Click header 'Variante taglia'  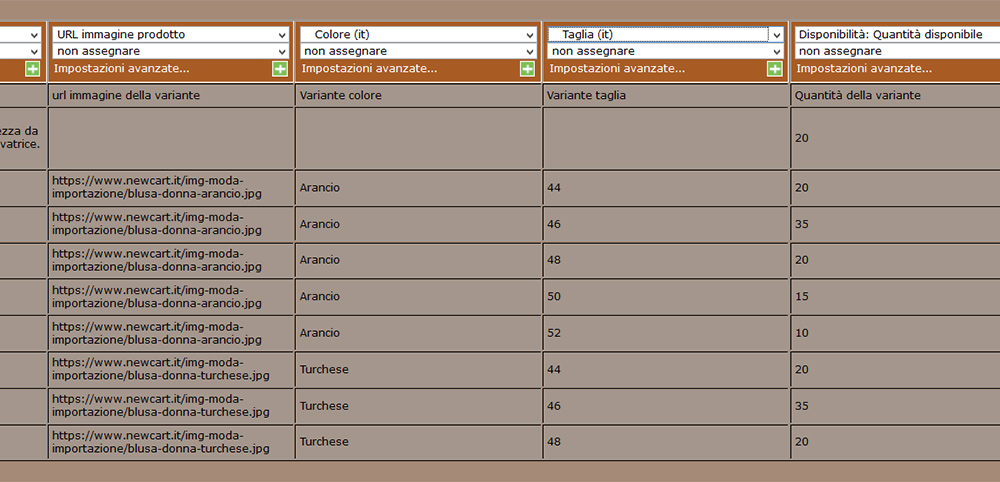pos(586,96)
